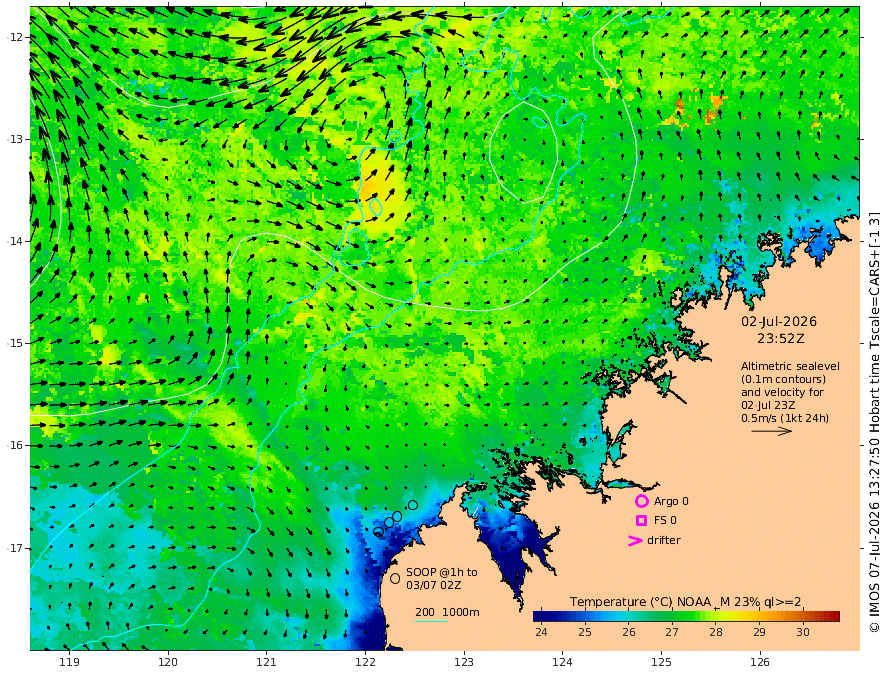Click the 'Altimetric sealevel' caption line
This screenshot has height=680, width=880.
click(790, 366)
